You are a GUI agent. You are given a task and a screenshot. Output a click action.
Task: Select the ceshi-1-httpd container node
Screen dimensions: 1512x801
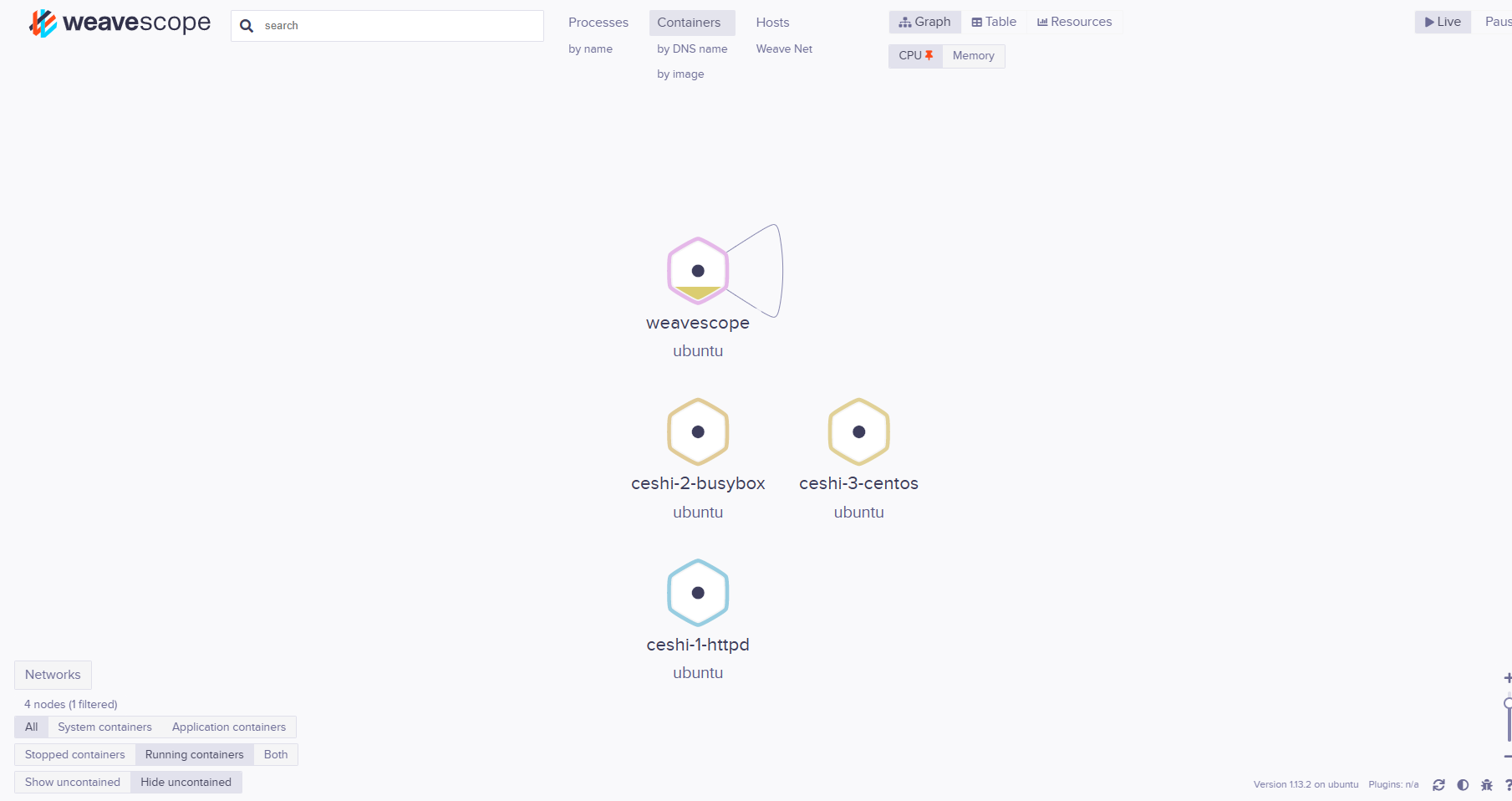(x=698, y=593)
